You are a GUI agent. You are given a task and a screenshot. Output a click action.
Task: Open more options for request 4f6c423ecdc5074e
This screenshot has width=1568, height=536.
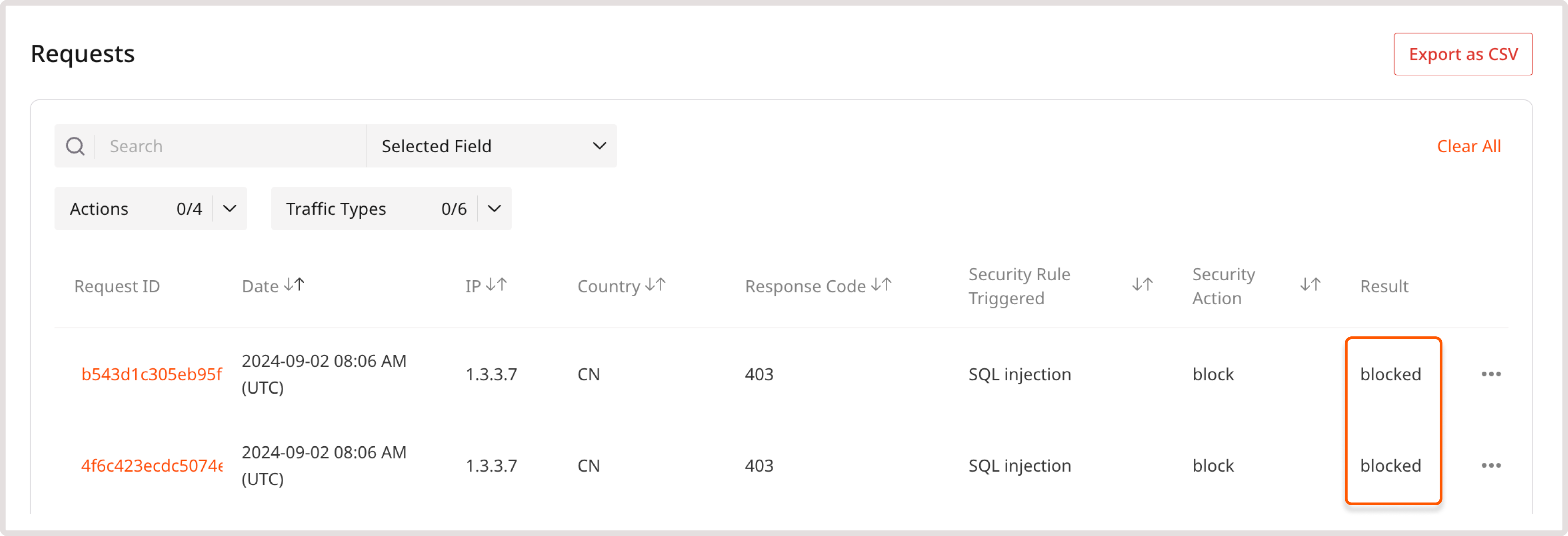coord(1491,466)
